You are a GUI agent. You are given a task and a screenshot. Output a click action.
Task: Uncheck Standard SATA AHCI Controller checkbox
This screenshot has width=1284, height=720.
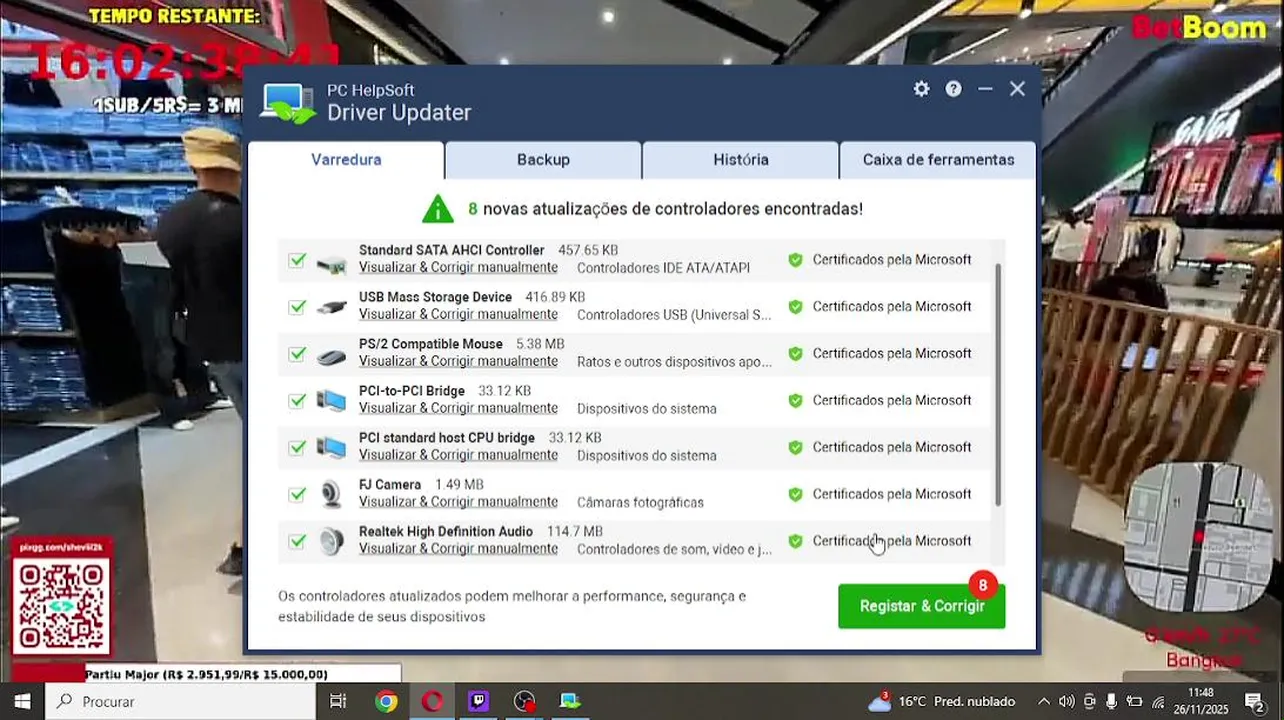point(297,260)
